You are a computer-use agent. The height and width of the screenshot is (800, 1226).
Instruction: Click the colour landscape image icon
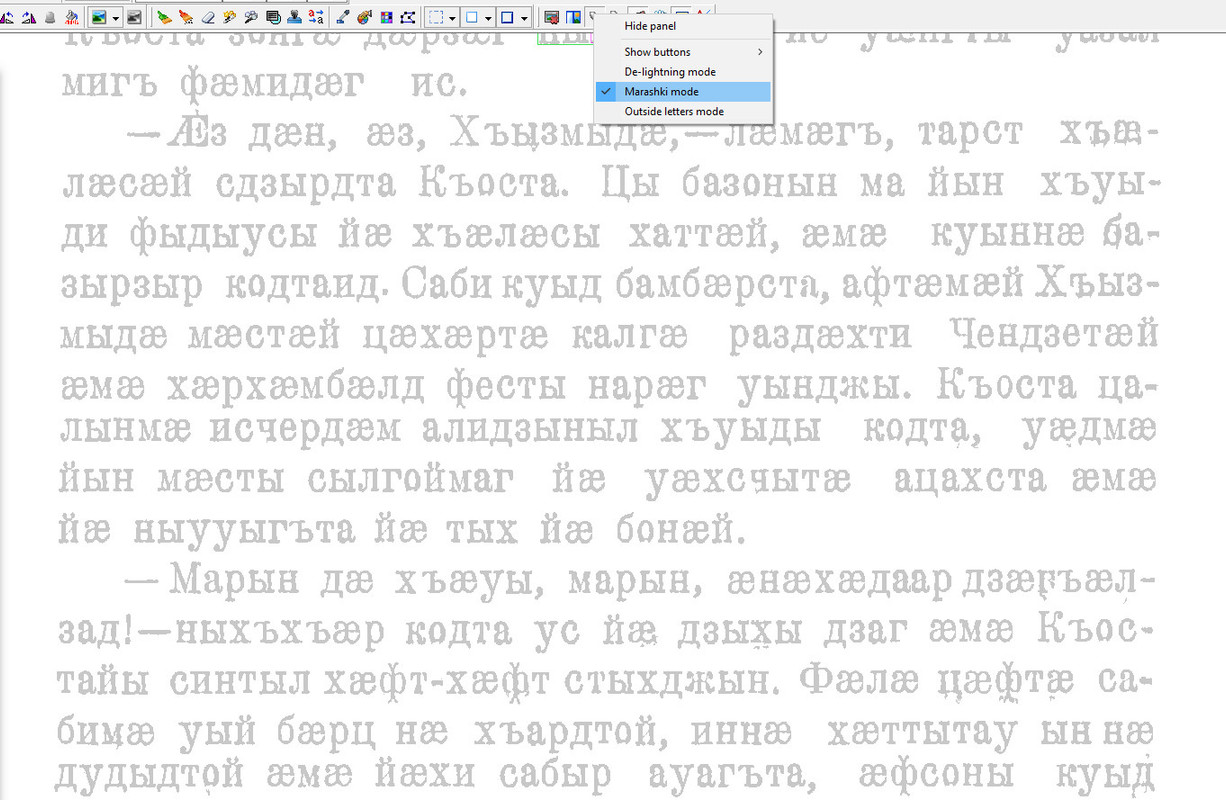coord(99,18)
